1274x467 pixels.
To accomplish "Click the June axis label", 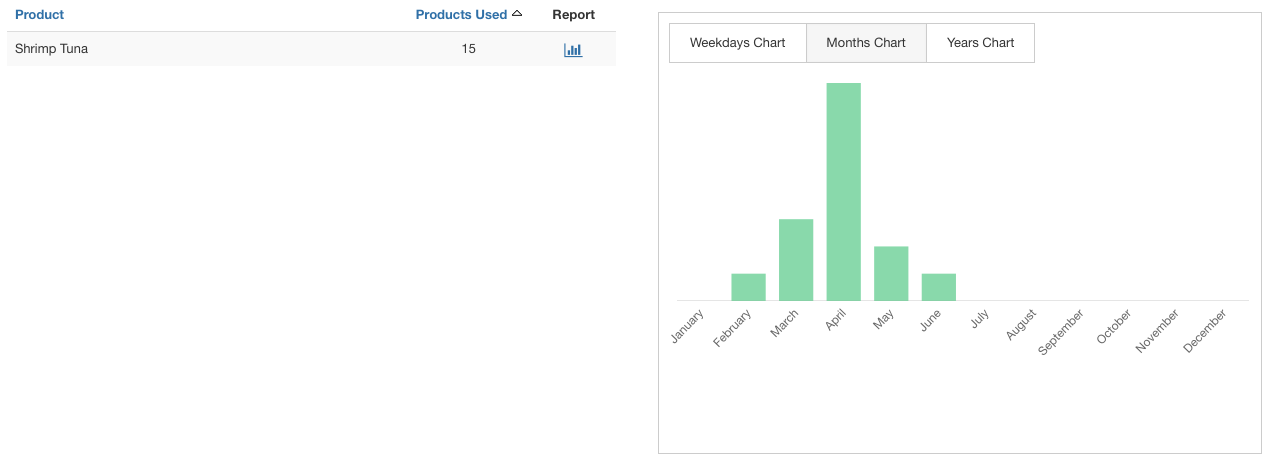I will pos(931,321).
